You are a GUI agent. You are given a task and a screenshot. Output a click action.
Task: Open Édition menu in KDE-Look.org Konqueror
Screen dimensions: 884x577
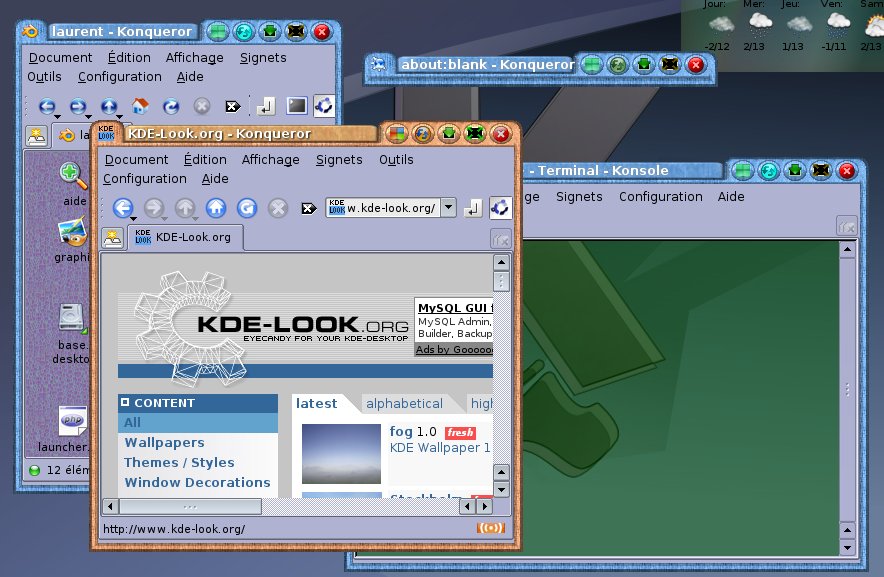coord(205,160)
